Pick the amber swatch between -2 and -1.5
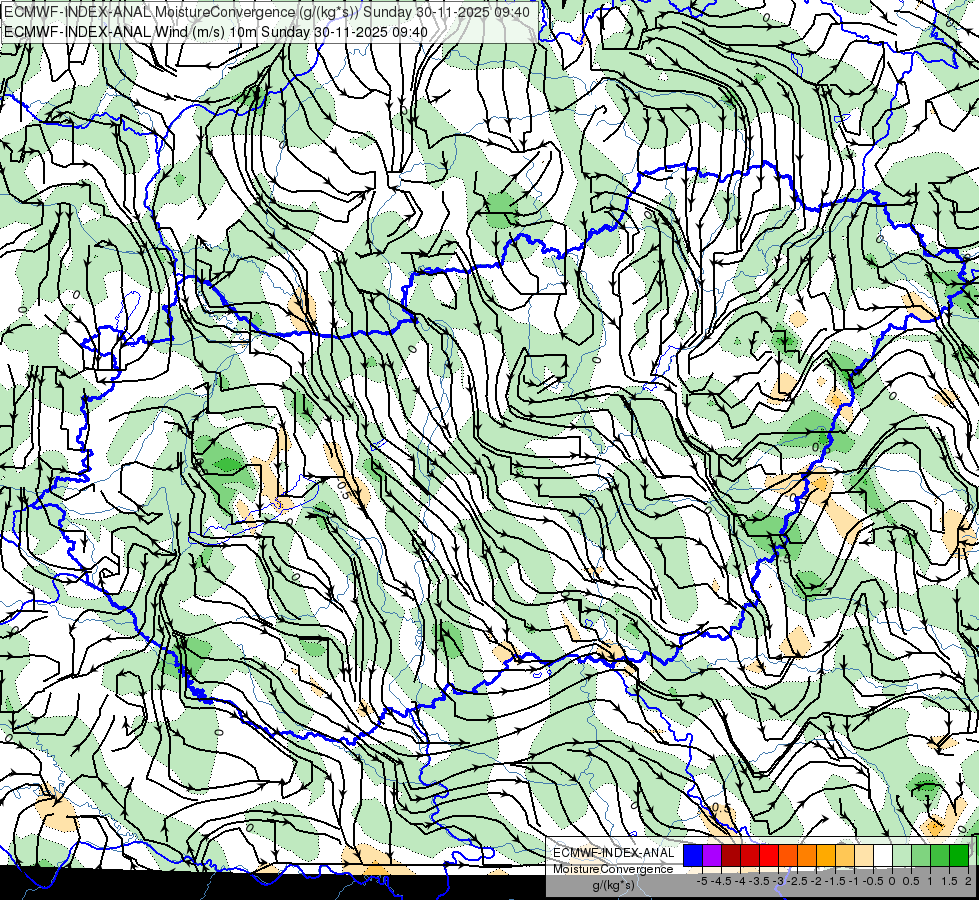The image size is (979, 900). pyautogui.click(x=826, y=856)
